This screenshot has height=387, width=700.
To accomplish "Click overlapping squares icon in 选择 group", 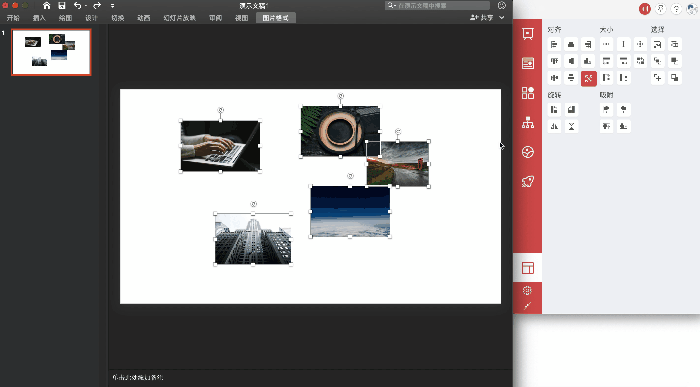I will click(675, 78).
